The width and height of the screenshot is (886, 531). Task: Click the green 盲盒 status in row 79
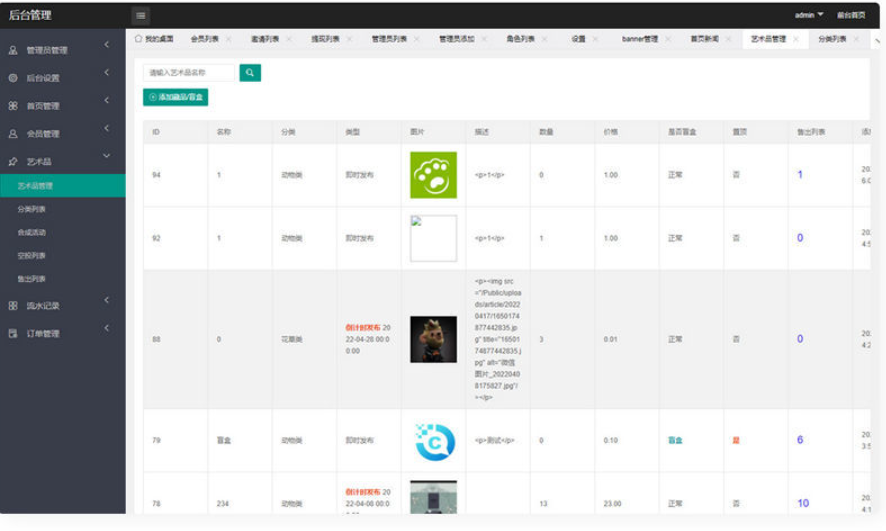pyautogui.click(x=675, y=440)
